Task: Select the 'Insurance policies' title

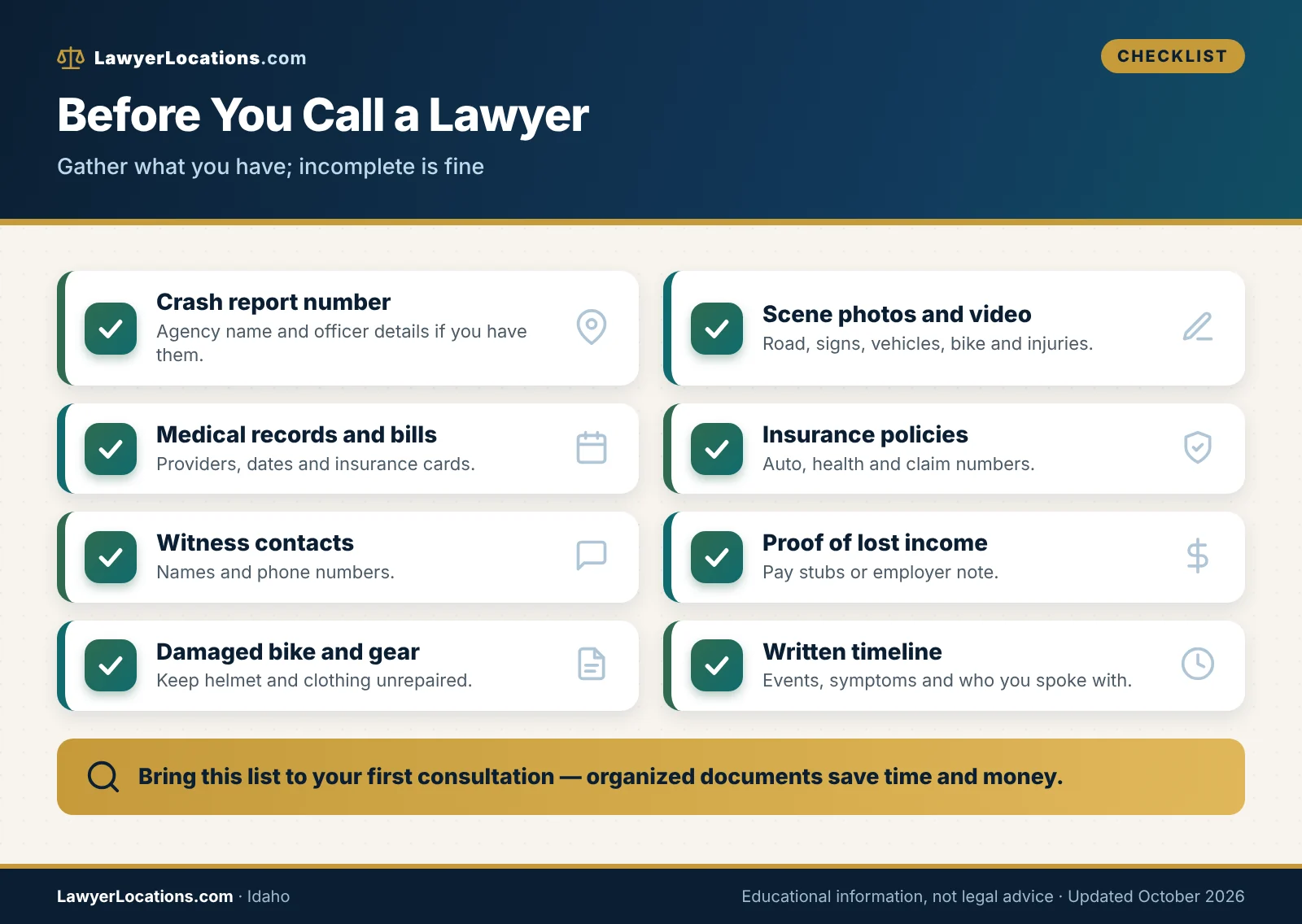Action: tap(865, 434)
